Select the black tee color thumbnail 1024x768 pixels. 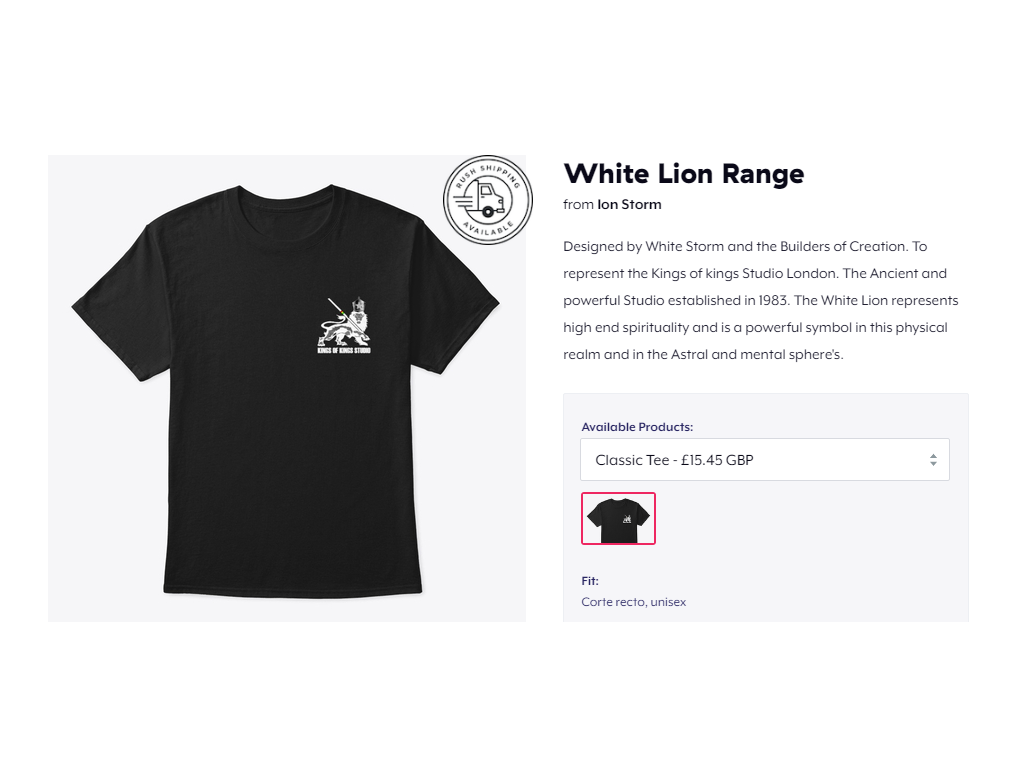618,519
